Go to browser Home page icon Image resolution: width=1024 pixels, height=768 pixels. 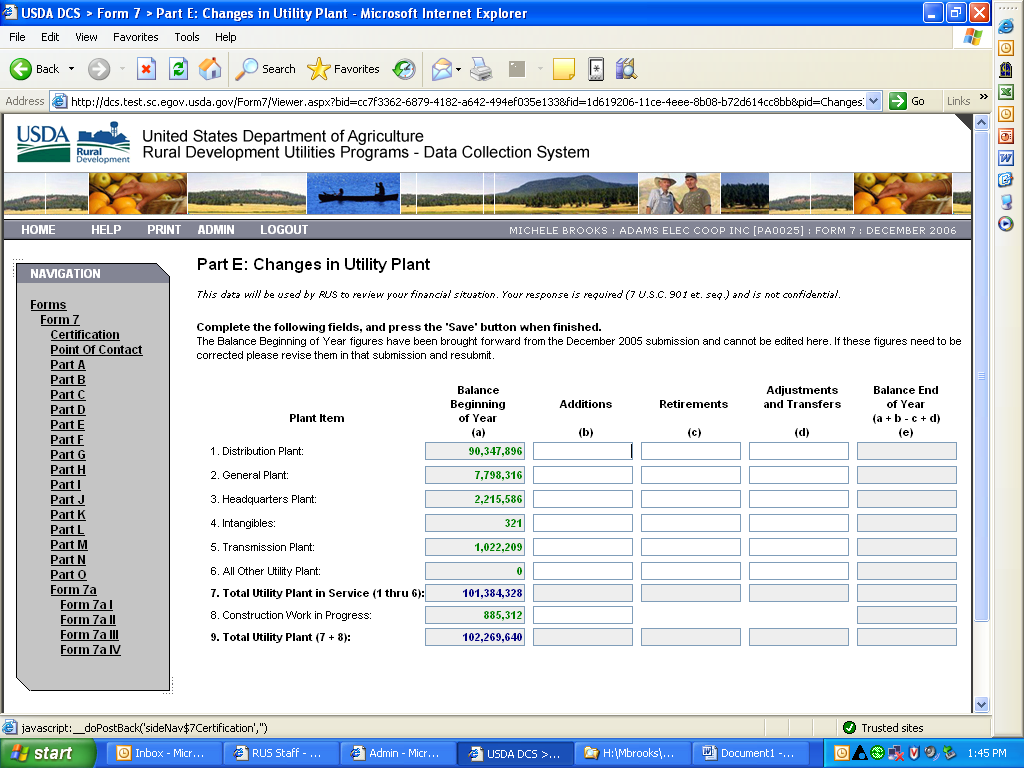[210, 69]
